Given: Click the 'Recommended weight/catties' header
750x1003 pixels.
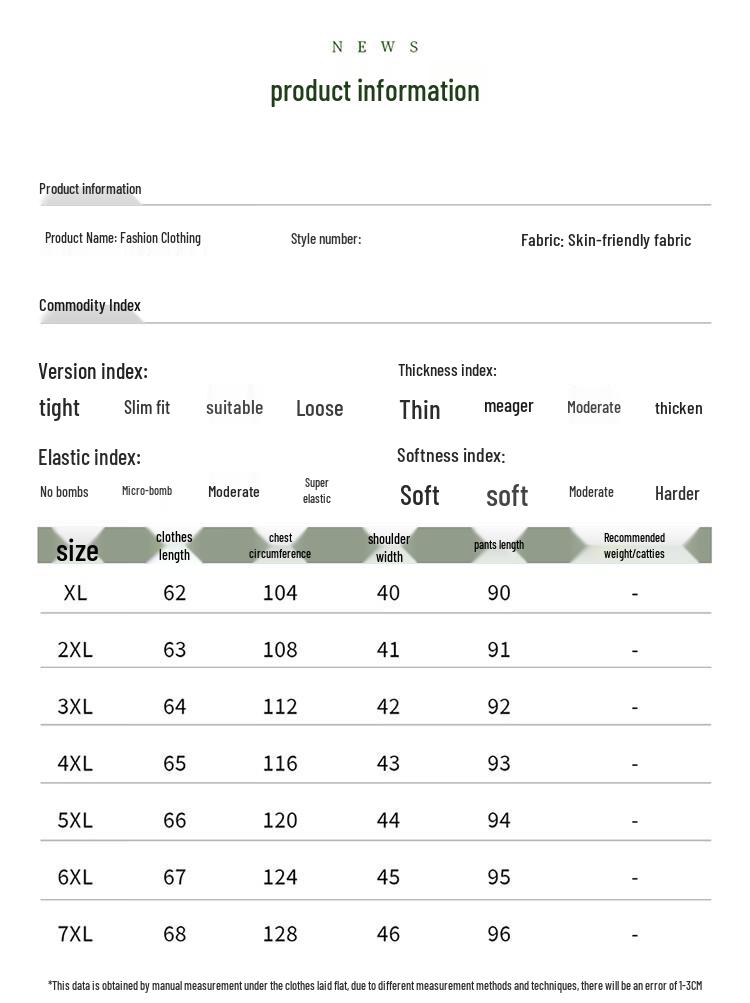Looking at the screenshot, I should [x=634, y=546].
